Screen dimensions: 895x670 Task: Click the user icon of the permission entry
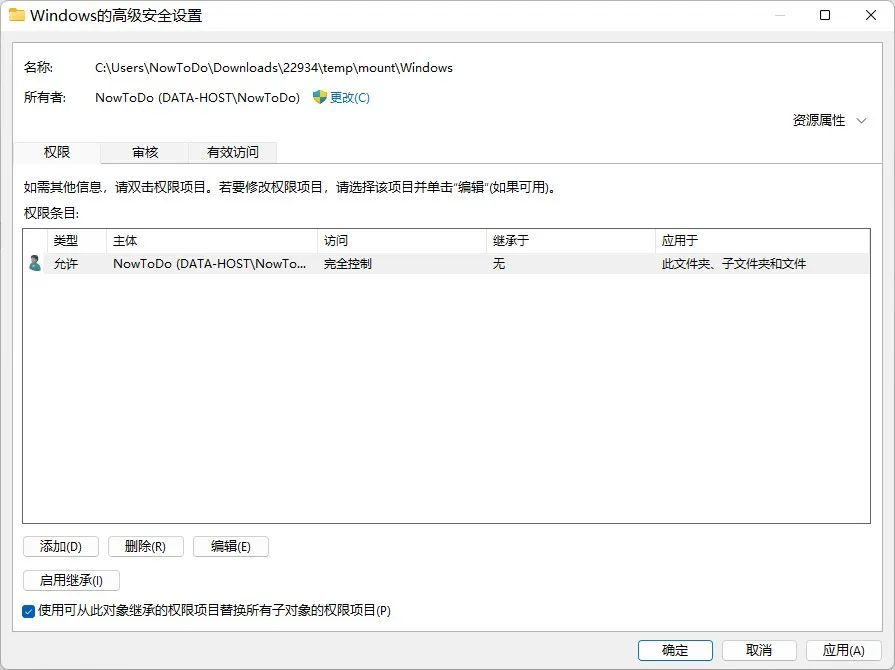pyautogui.click(x=35, y=263)
